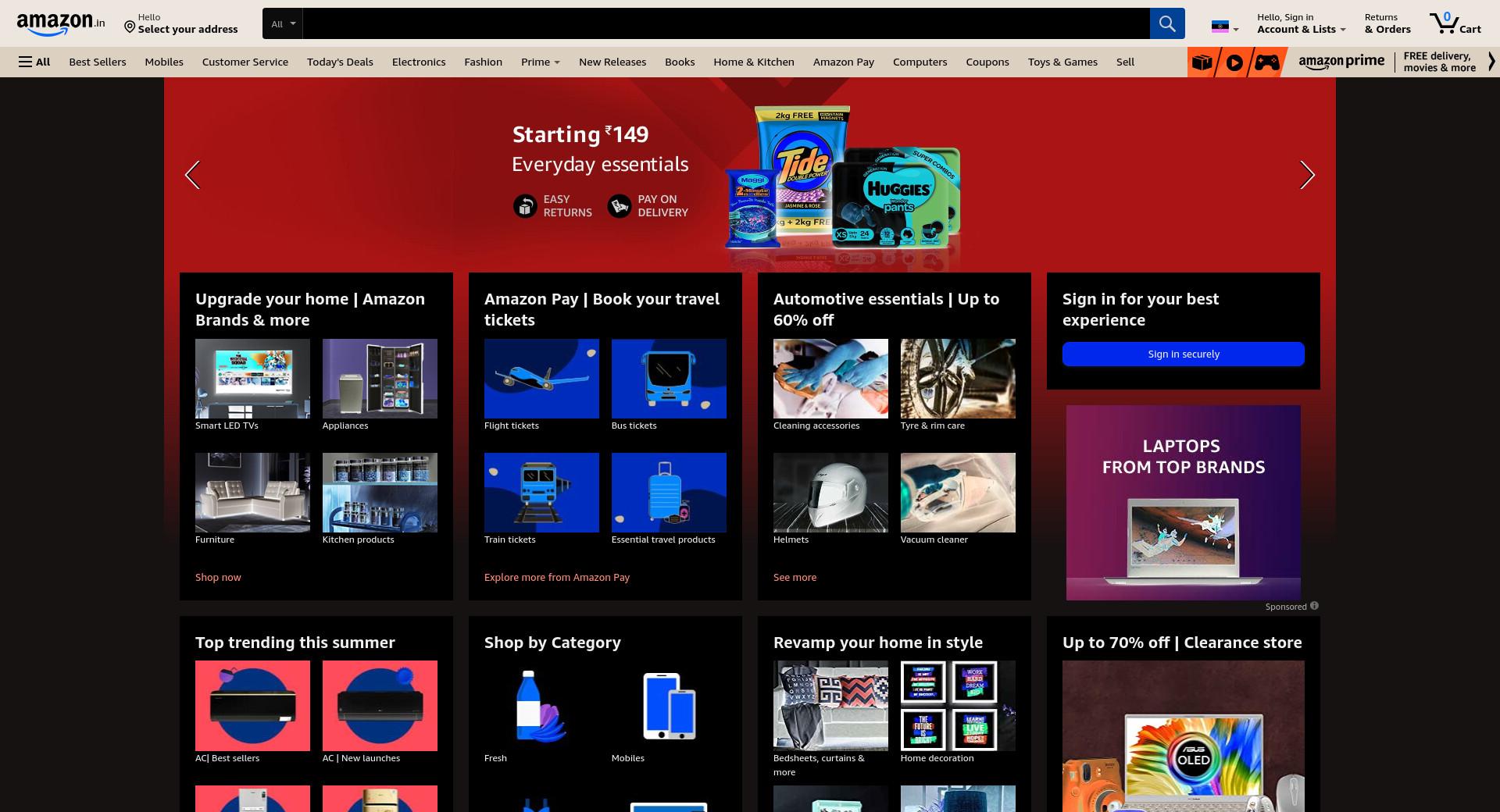
Task: Open Cleaning accessories thumbnail
Action: 830,379
